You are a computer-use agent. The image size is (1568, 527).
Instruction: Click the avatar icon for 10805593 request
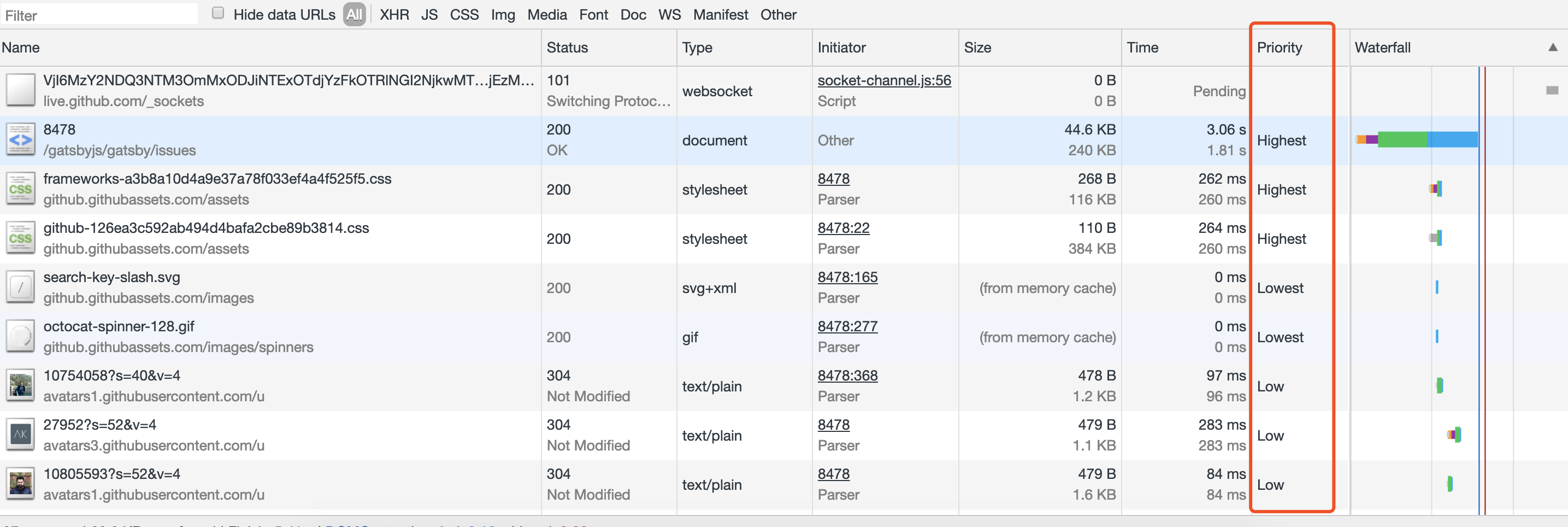(x=21, y=484)
